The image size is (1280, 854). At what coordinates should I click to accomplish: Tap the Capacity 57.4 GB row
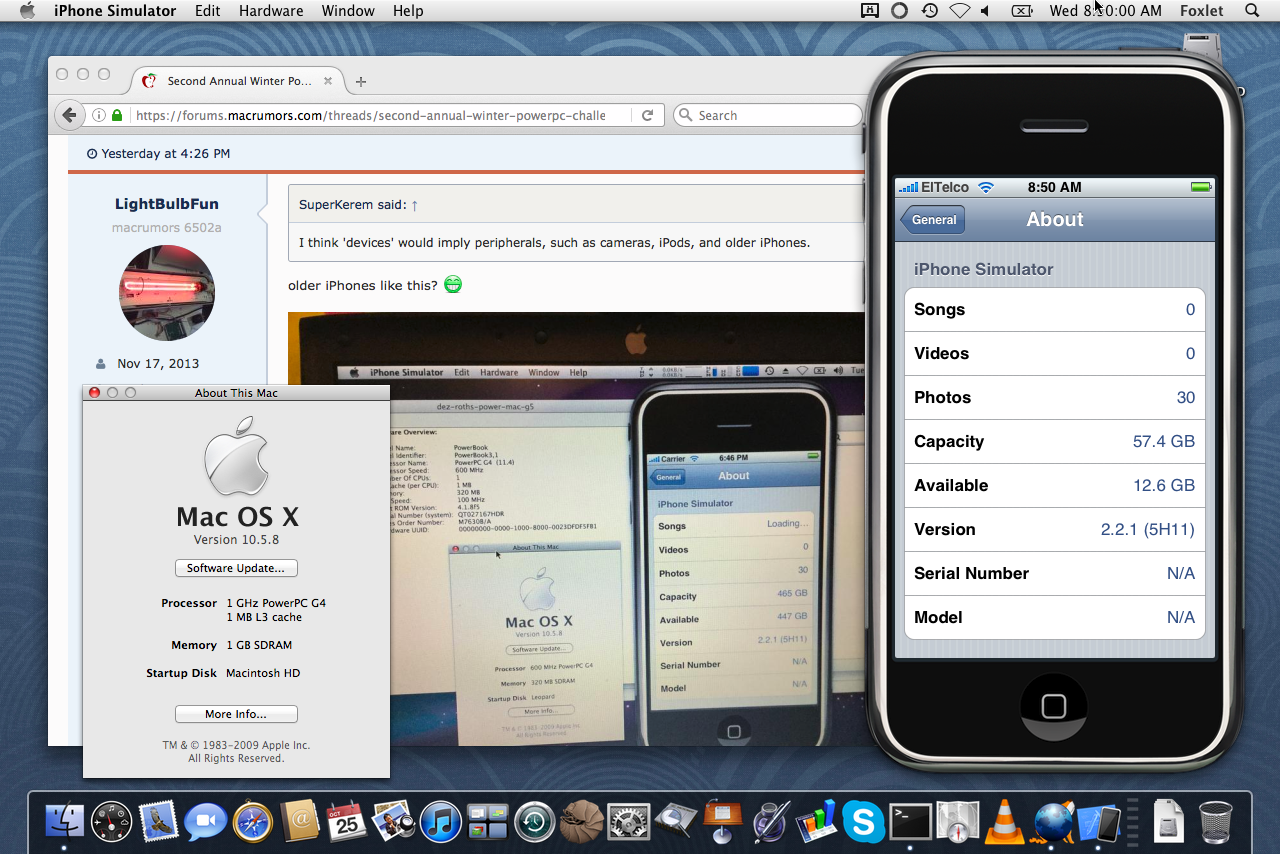tap(1054, 442)
